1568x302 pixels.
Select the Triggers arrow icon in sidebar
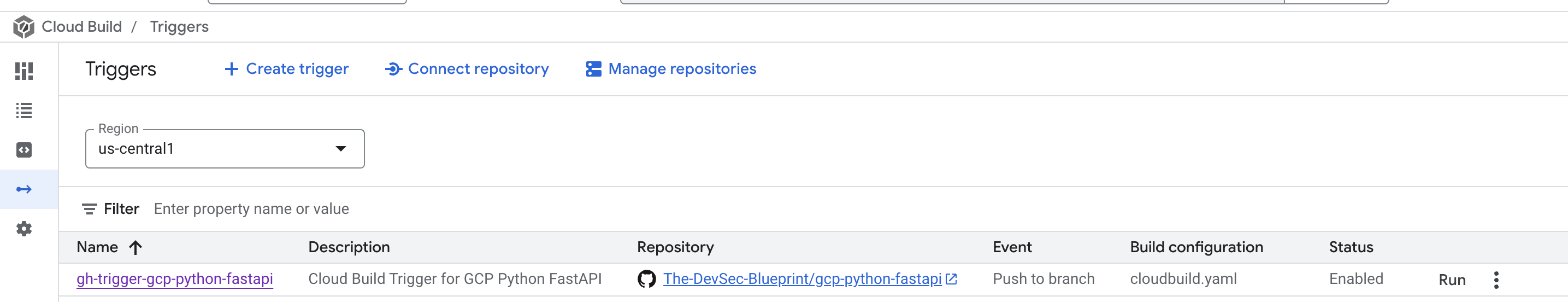(x=23, y=190)
